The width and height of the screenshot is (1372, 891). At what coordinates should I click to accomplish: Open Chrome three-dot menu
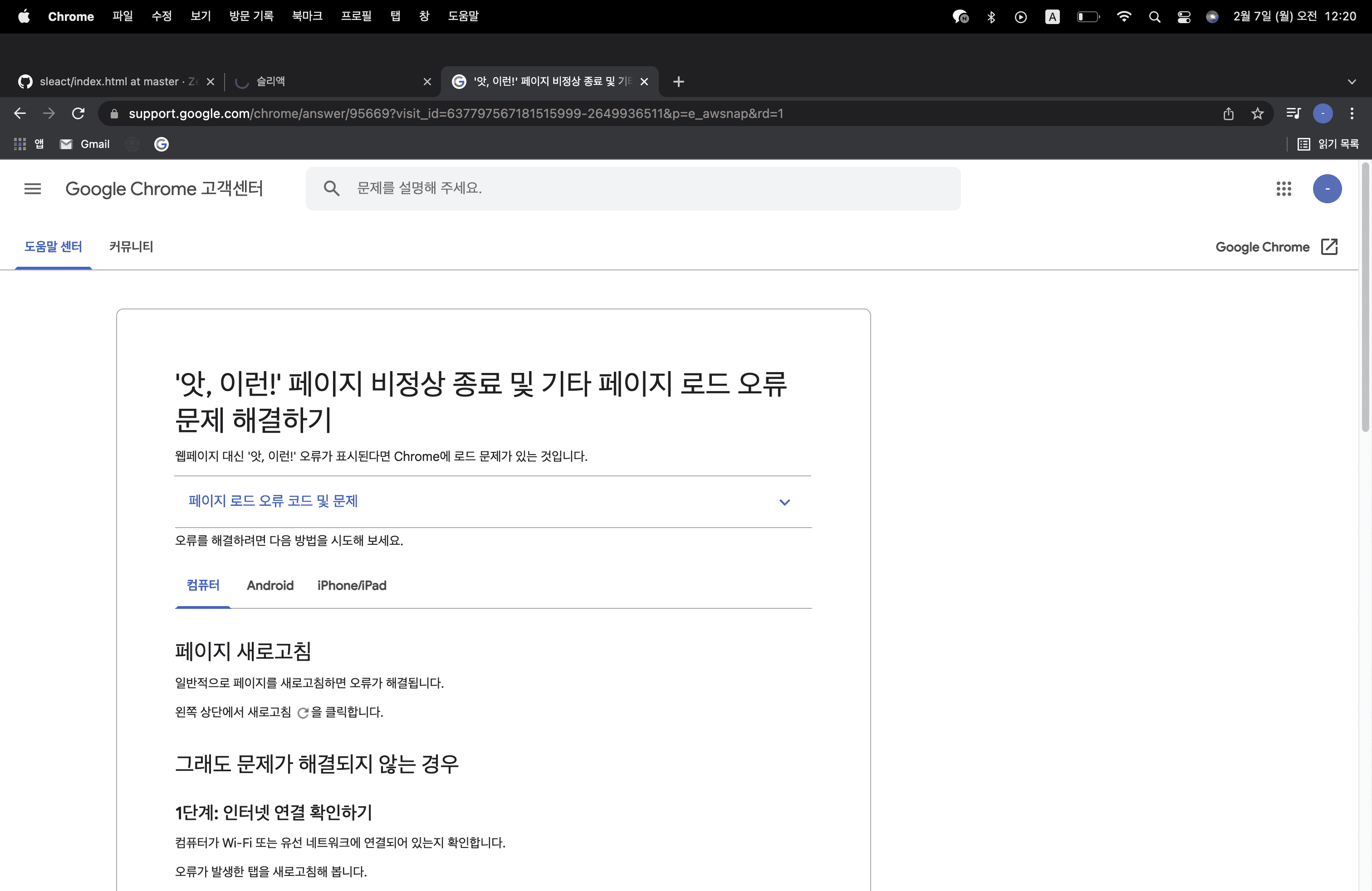(1351, 113)
